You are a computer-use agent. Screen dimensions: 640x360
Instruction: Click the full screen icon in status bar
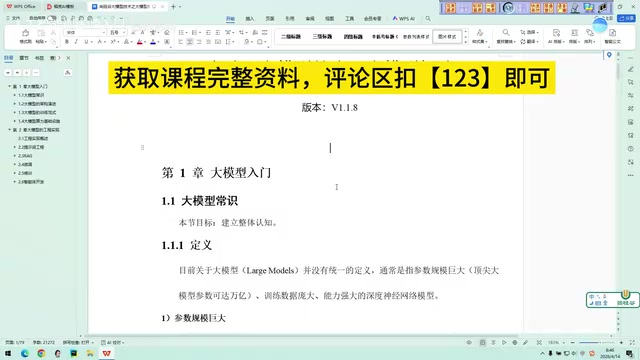click(x=632, y=342)
